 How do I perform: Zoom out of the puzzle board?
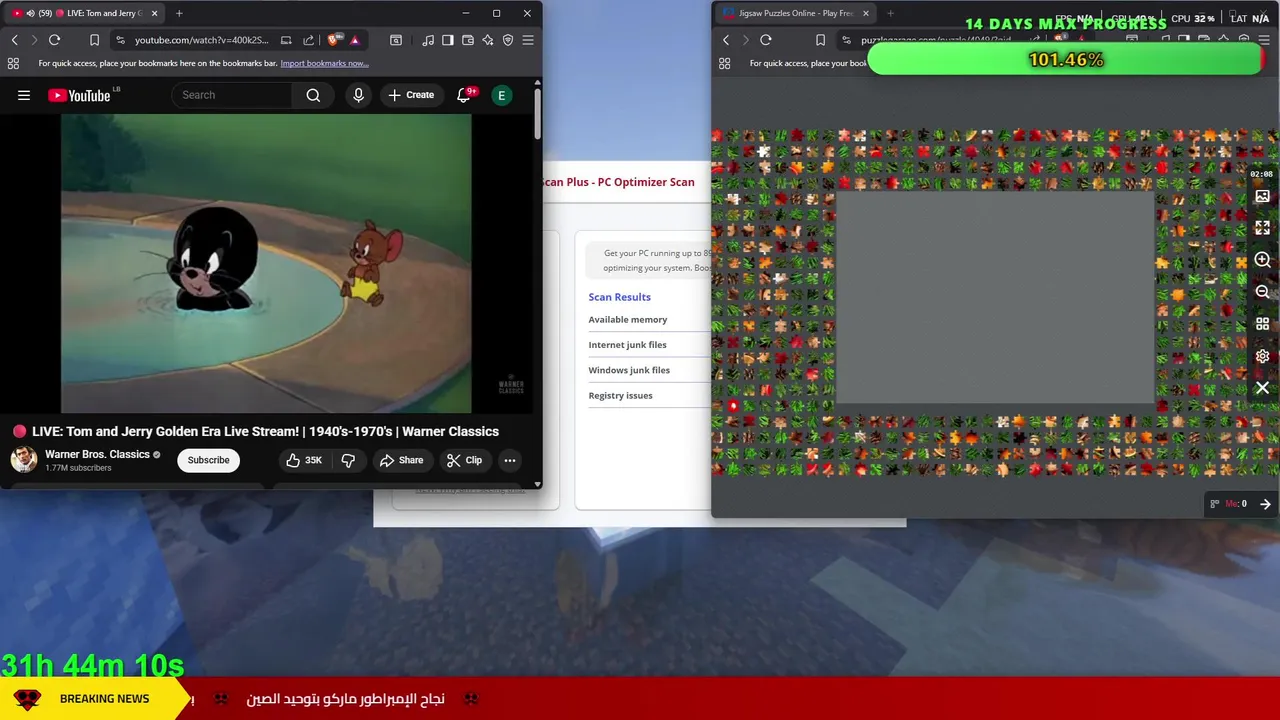1262,292
